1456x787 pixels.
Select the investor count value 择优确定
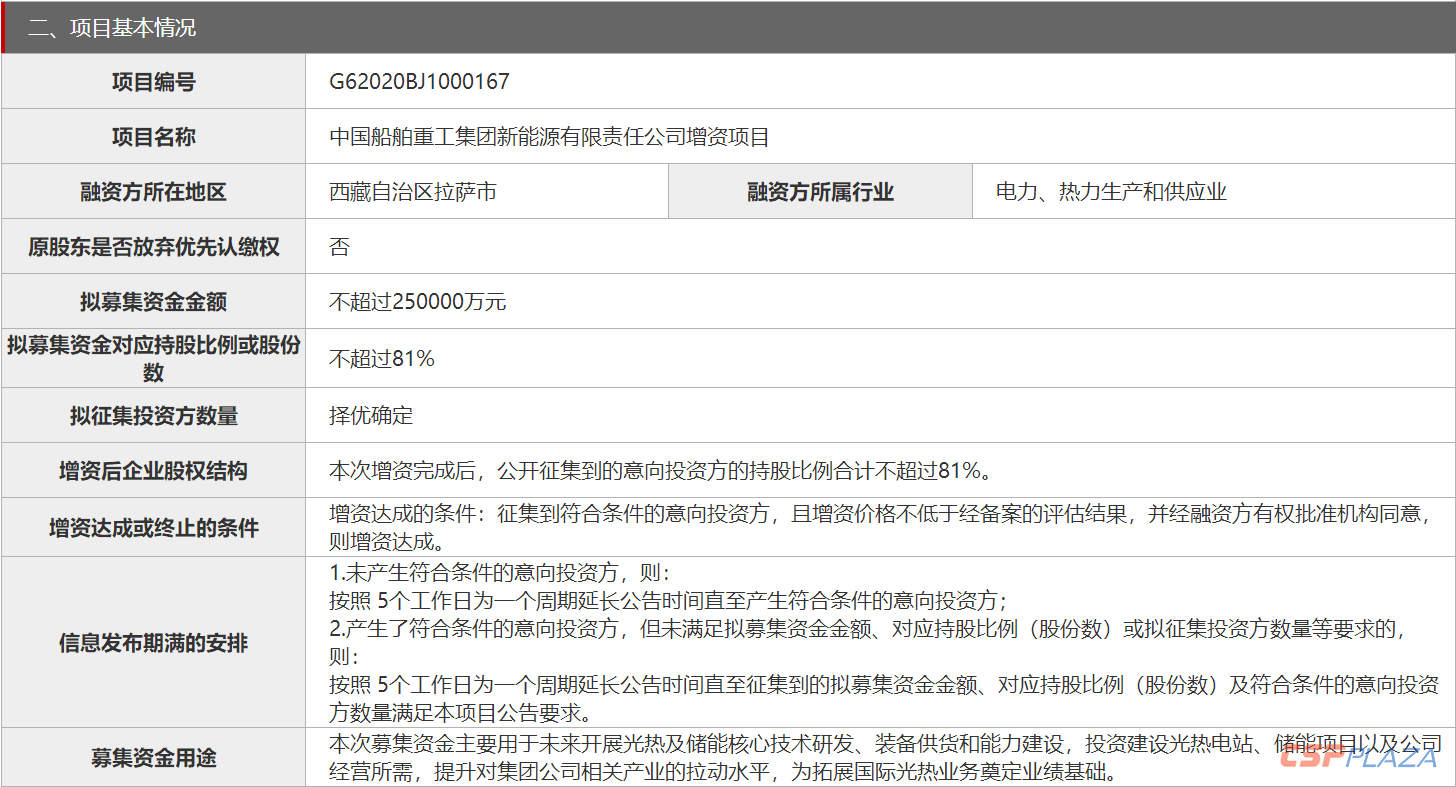coord(371,416)
